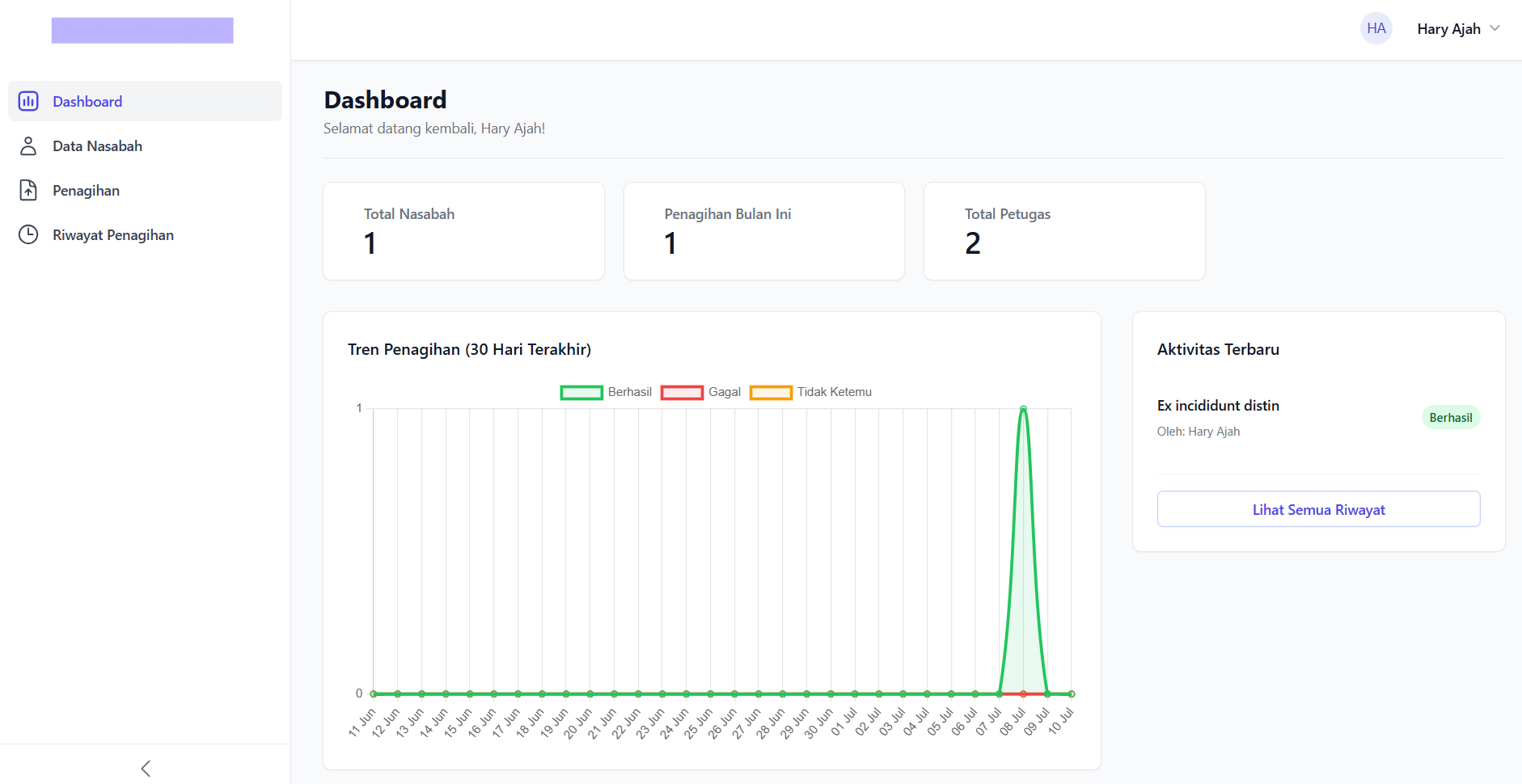Open Riwayat Penagihan from the sidebar

point(113,234)
